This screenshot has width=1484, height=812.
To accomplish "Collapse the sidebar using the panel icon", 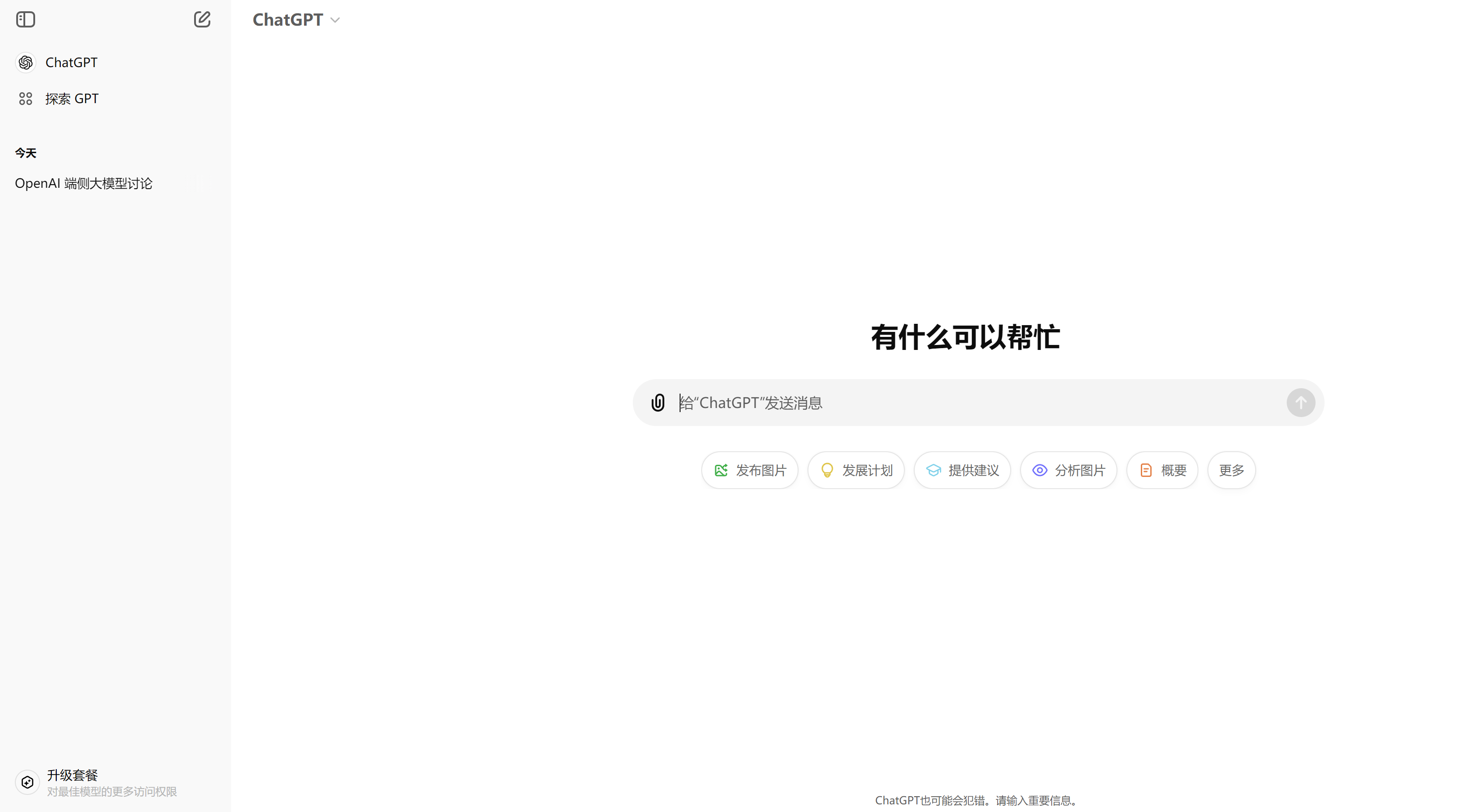I will (x=25, y=19).
